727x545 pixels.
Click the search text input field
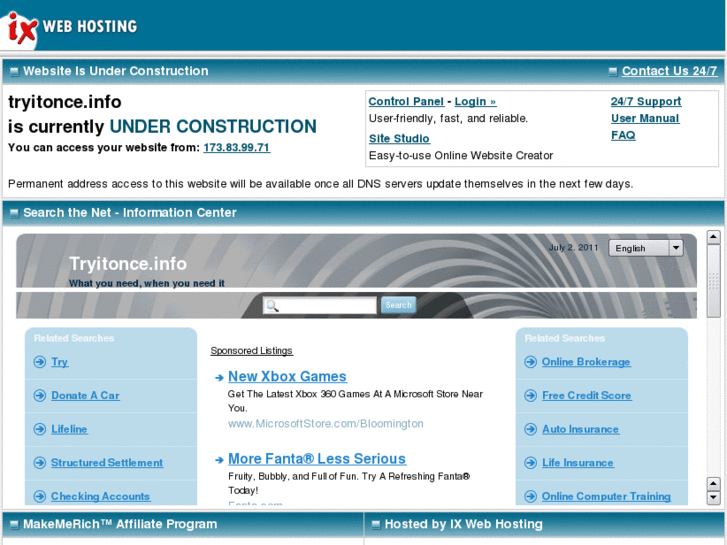[x=320, y=306]
